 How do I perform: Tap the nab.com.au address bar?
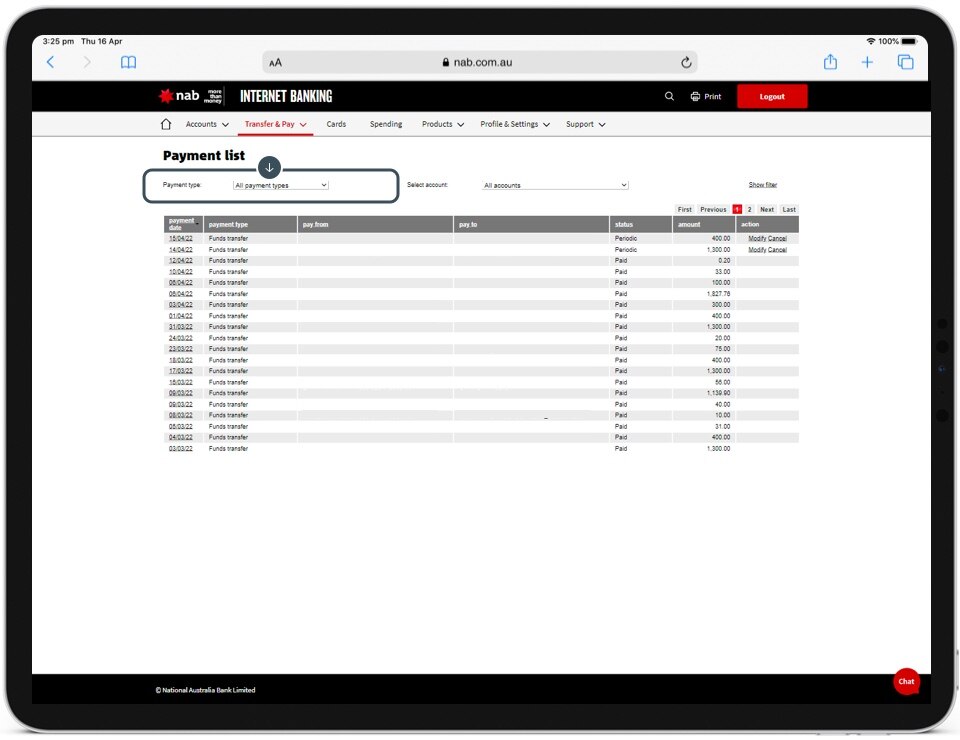(x=480, y=62)
